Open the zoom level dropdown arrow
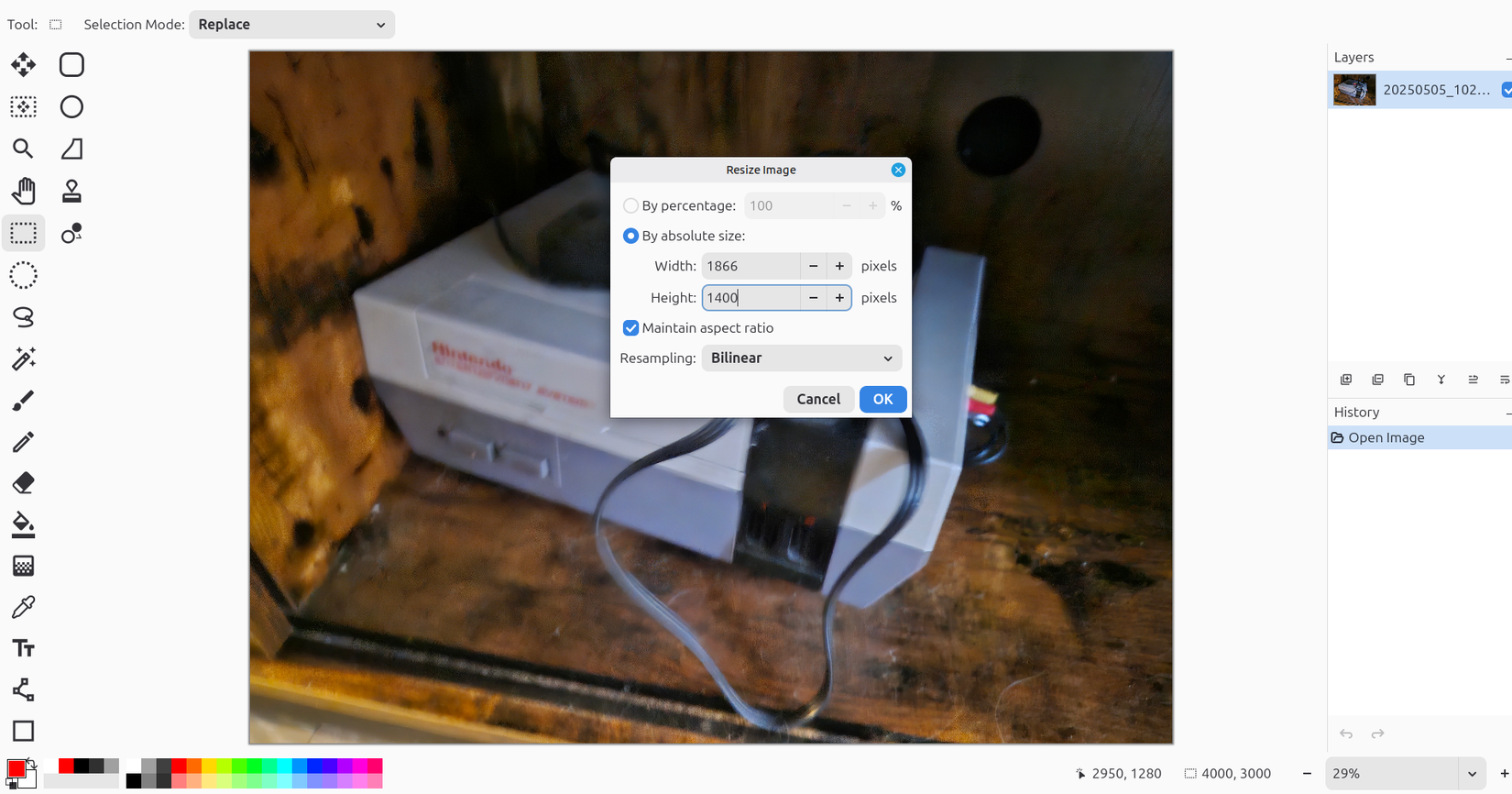The image size is (1512, 794). (1472, 774)
